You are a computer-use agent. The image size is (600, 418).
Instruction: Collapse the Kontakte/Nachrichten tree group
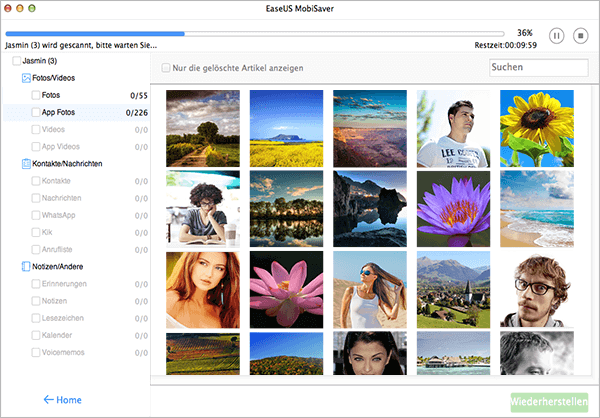[x=67, y=164]
